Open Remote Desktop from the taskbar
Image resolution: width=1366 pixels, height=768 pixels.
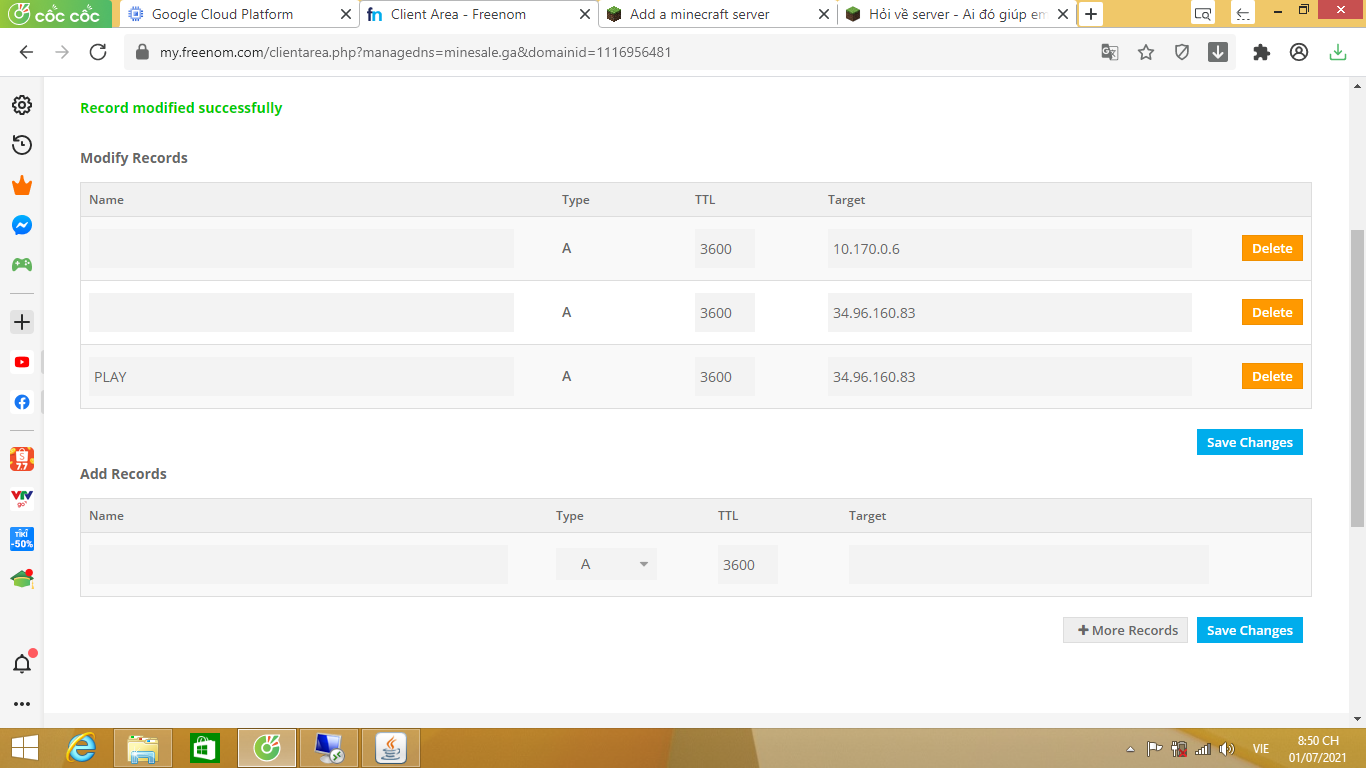click(329, 748)
